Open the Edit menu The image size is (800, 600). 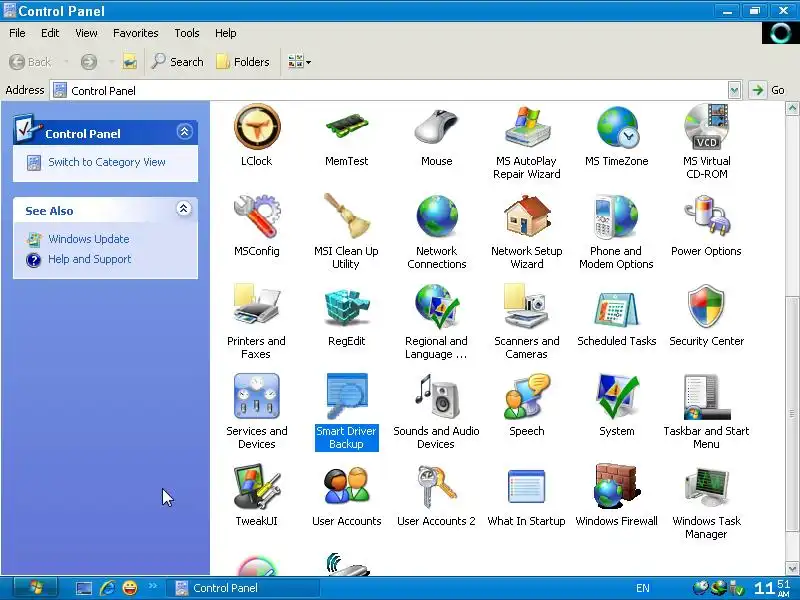50,33
